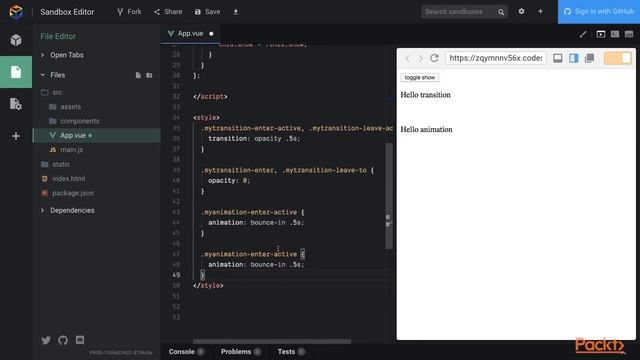Select App.vue in the file tree
Image resolution: width=640 pixels, height=360 pixels.
96,136
